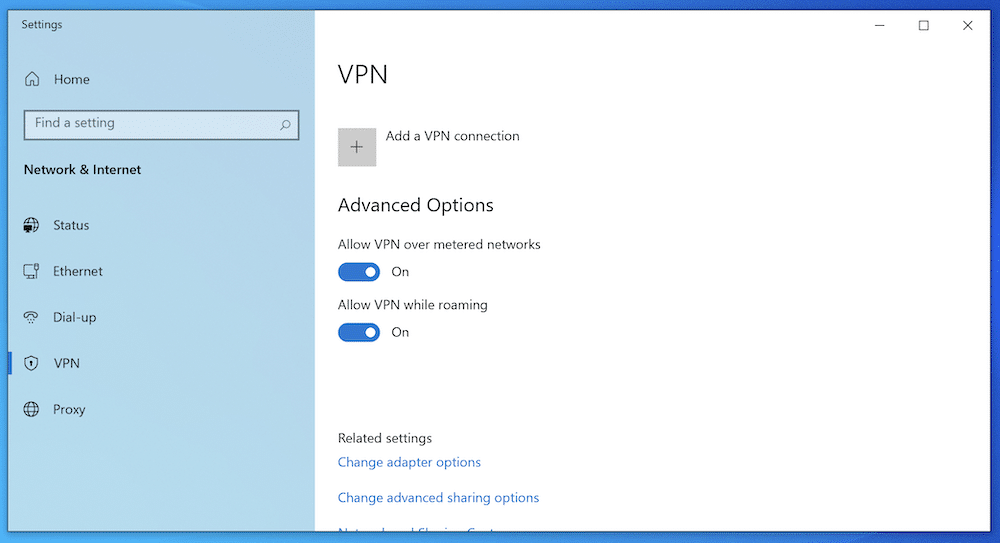The image size is (1000, 543).
Task: Click the Dial-up icon
Action: tap(31, 317)
